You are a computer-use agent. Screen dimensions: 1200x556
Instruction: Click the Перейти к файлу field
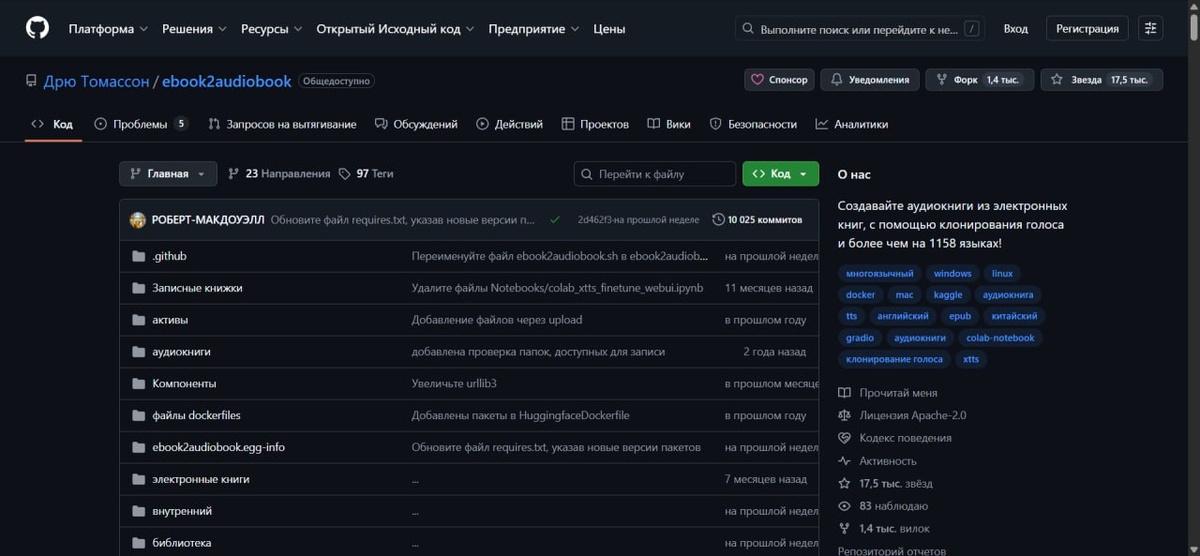point(655,174)
